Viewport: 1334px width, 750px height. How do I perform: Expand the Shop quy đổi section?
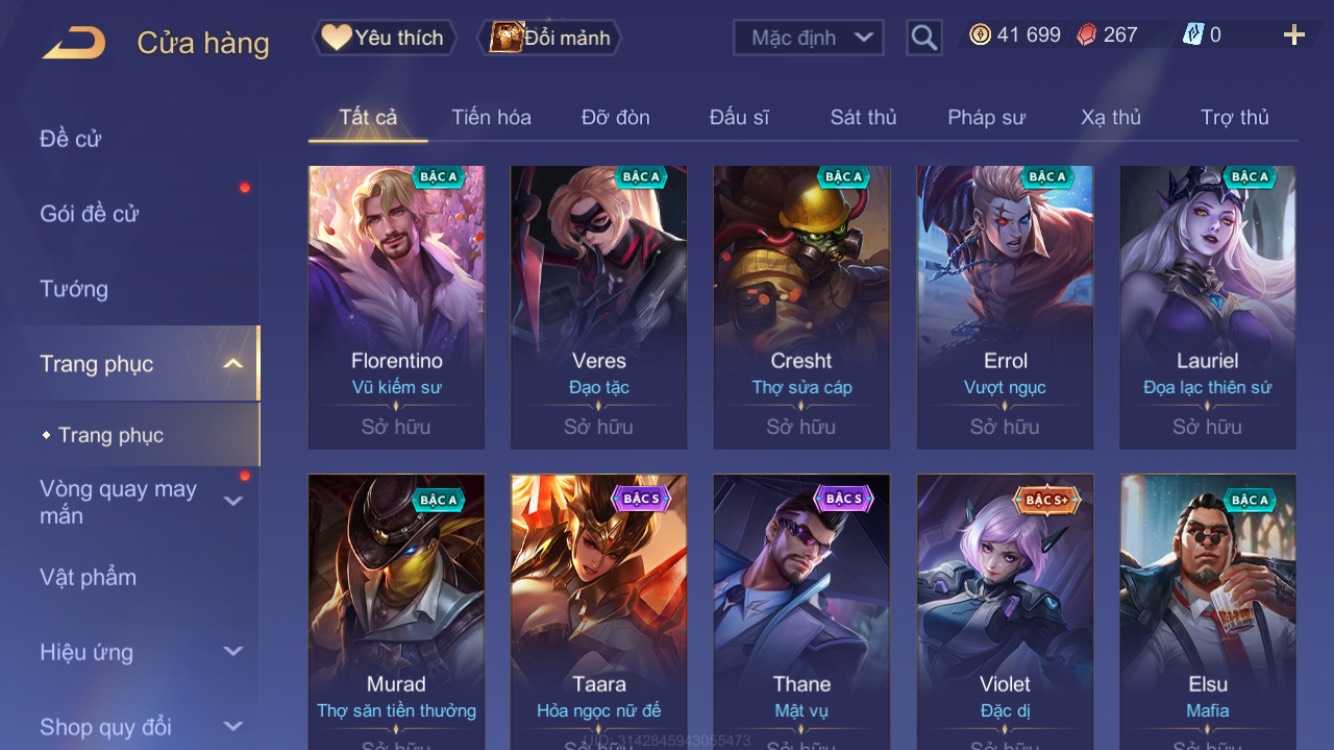coord(232,727)
